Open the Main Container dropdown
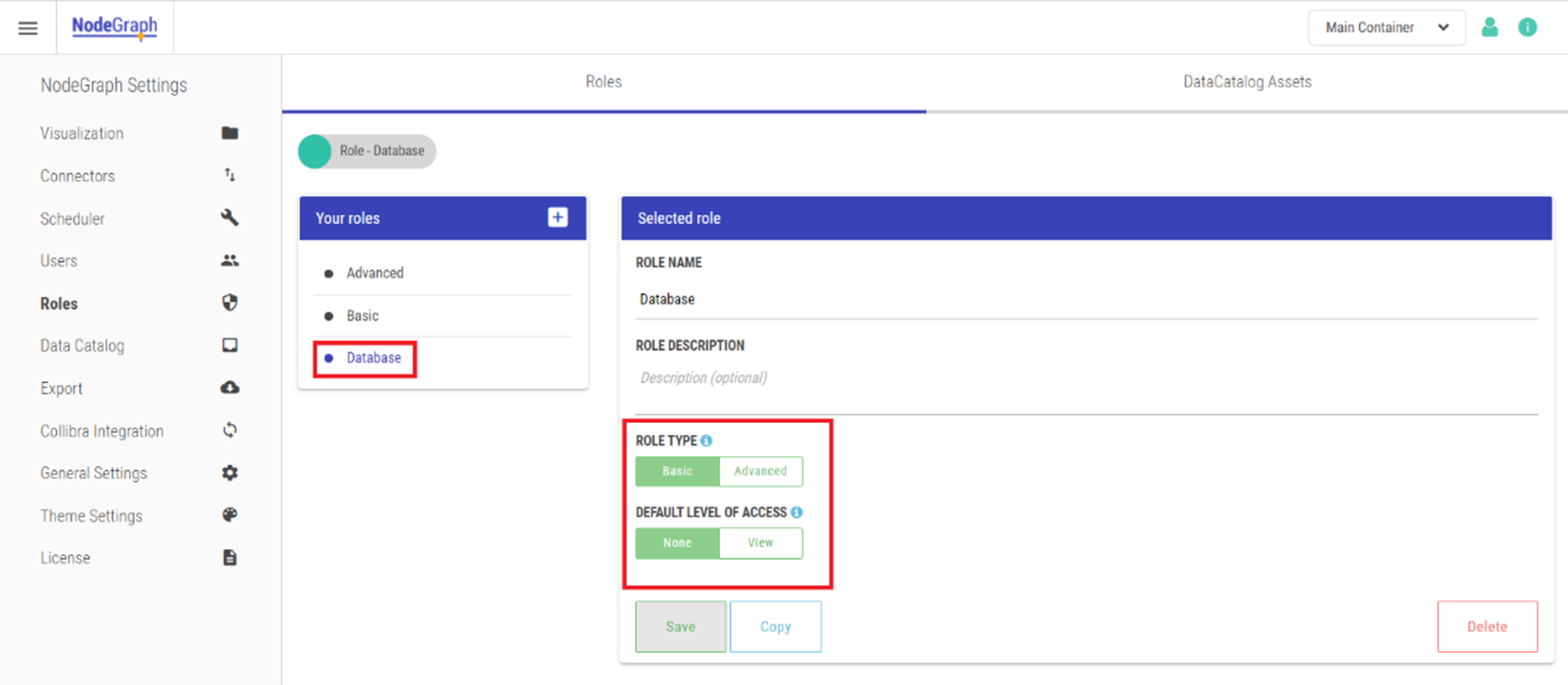 tap(1387, 28)
